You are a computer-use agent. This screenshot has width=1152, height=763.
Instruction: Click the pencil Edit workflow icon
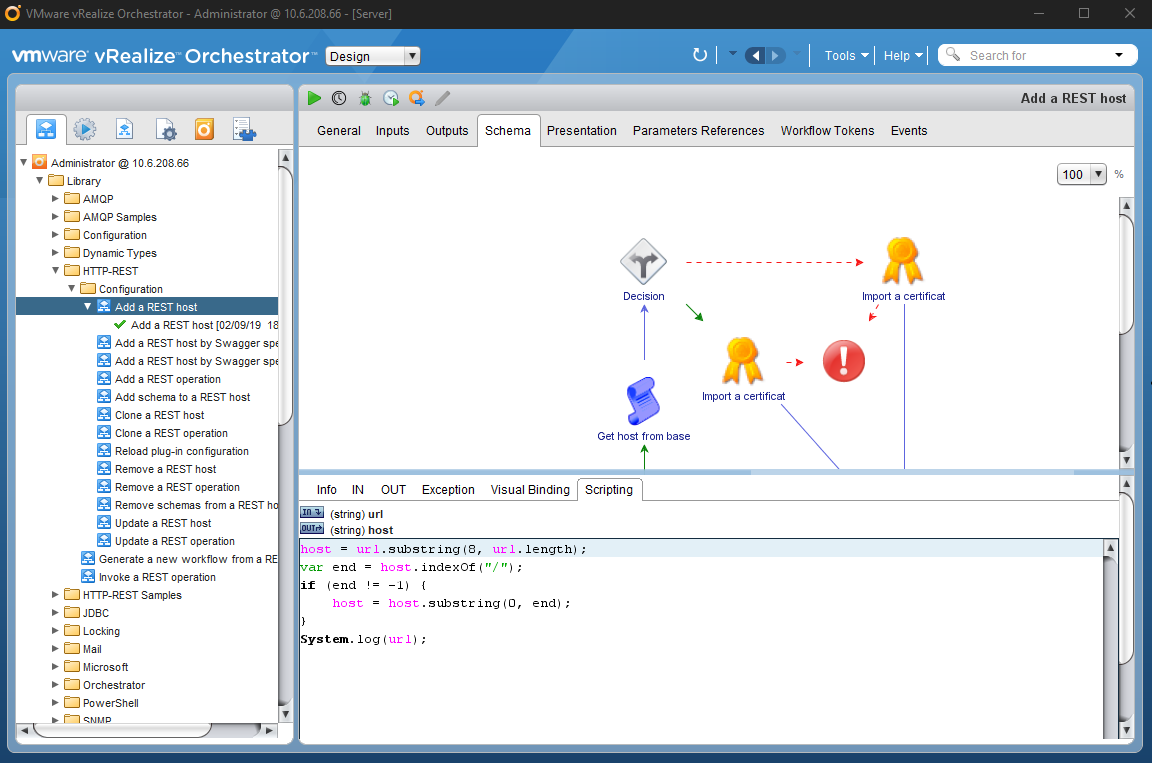coord(443,98)
